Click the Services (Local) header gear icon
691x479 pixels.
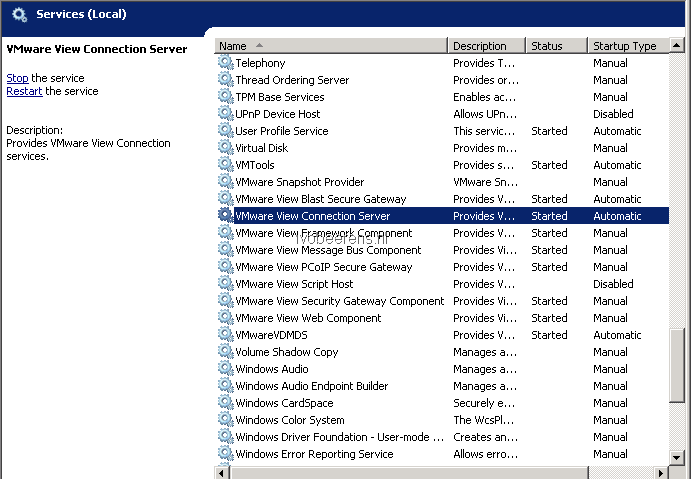19,15
